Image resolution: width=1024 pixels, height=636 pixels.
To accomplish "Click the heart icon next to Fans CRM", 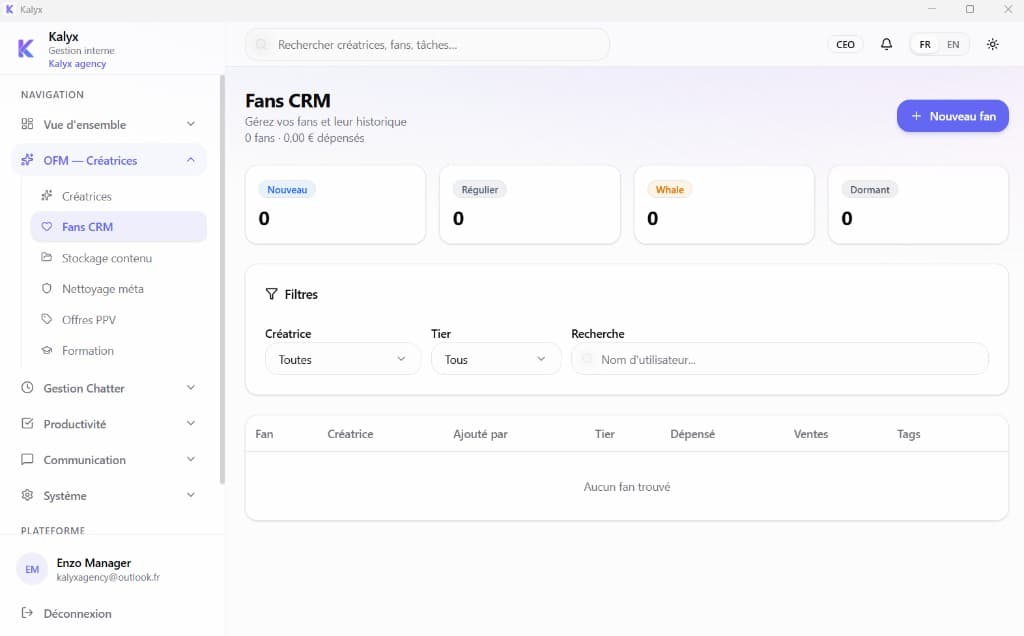I will point(46,227).
